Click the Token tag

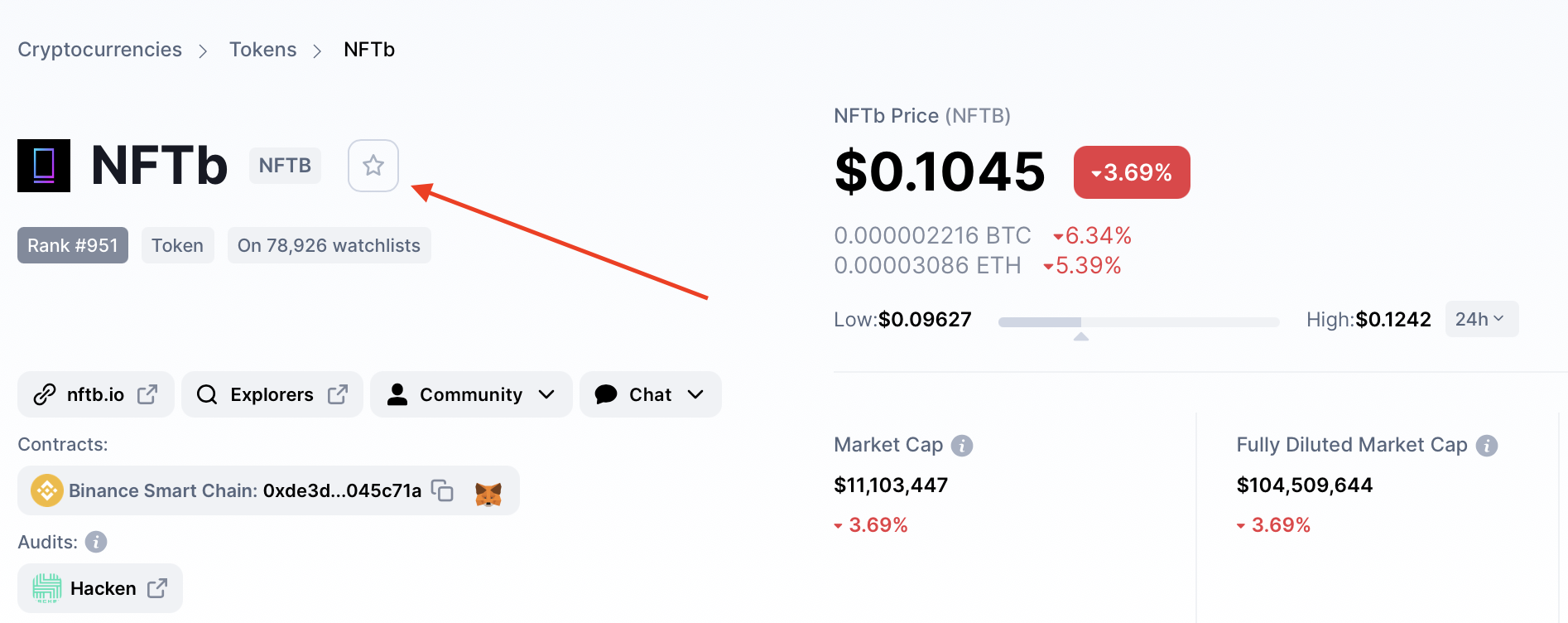click(x=177, y=245)
